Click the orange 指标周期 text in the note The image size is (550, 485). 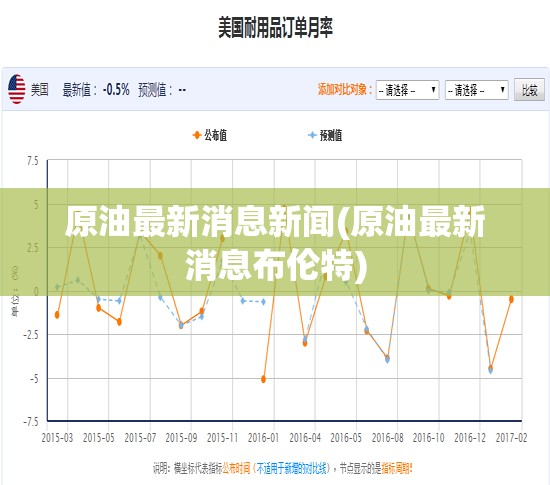(x=397, y=468)
